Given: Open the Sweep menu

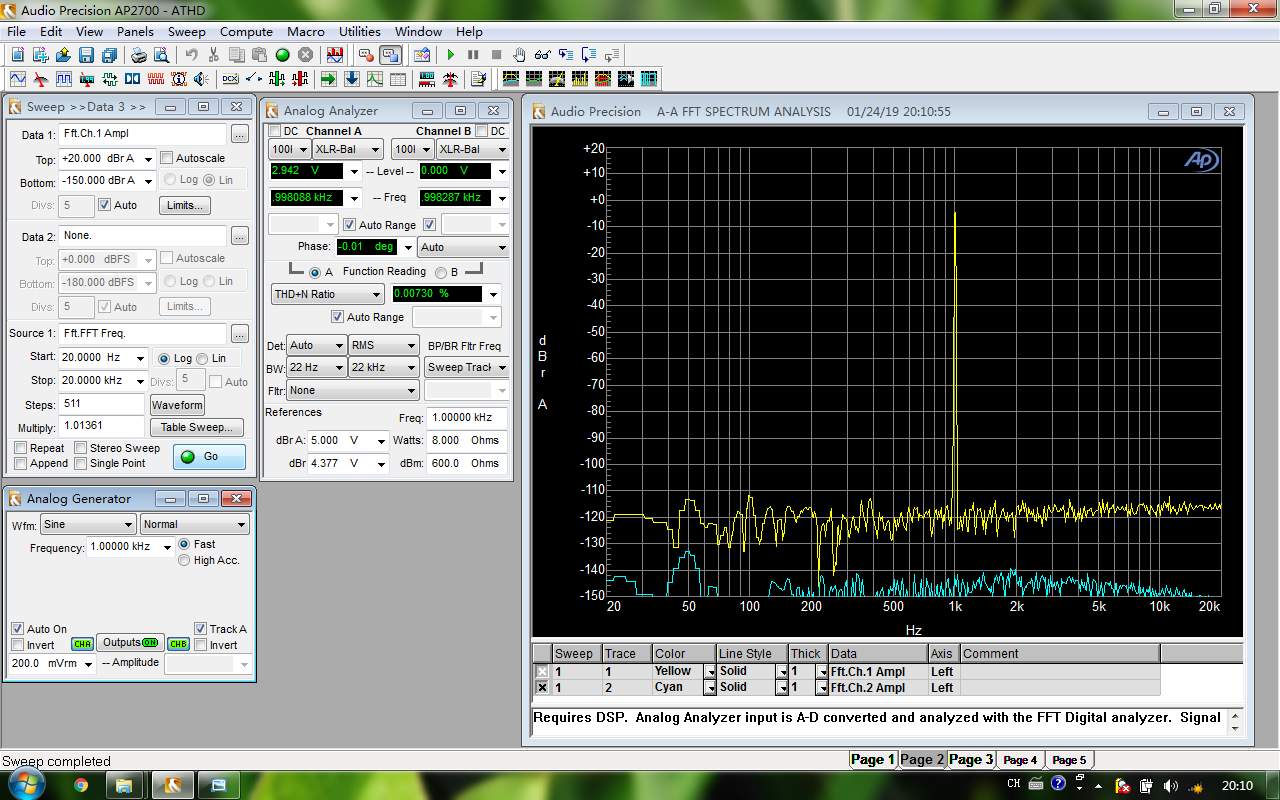Looking at the screenshot, I should pyautogui.click(x=186, y=31).
